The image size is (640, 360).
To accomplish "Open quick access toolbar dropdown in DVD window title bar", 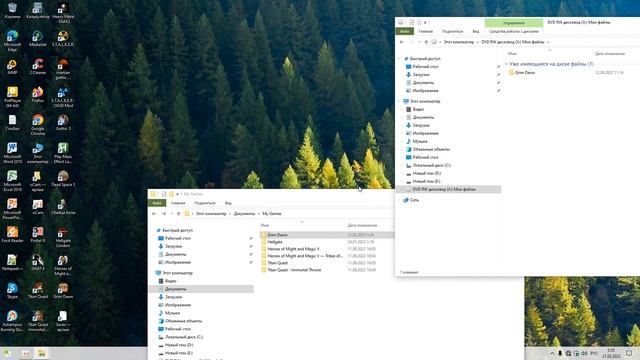I will [x=425, y=22].
